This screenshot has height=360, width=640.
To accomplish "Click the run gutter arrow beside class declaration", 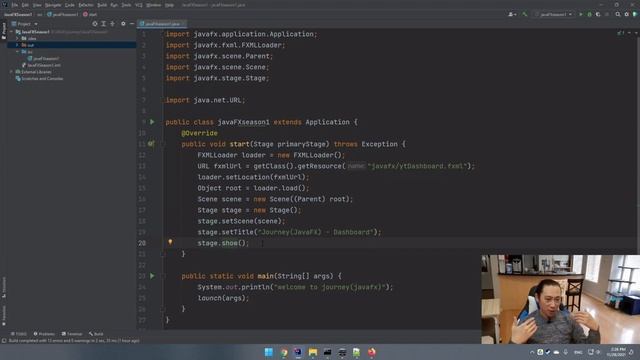I will tap(152, 122).
